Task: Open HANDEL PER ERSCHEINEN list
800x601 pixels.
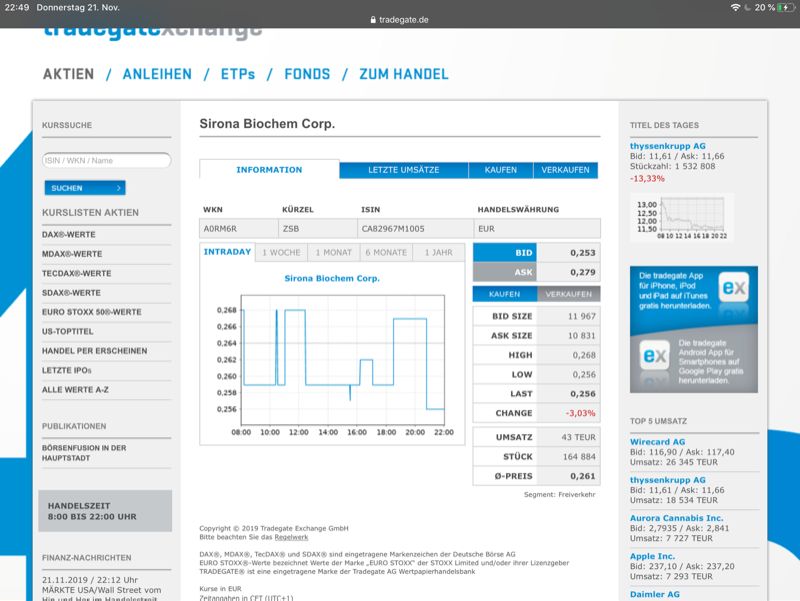Action: 94,351
